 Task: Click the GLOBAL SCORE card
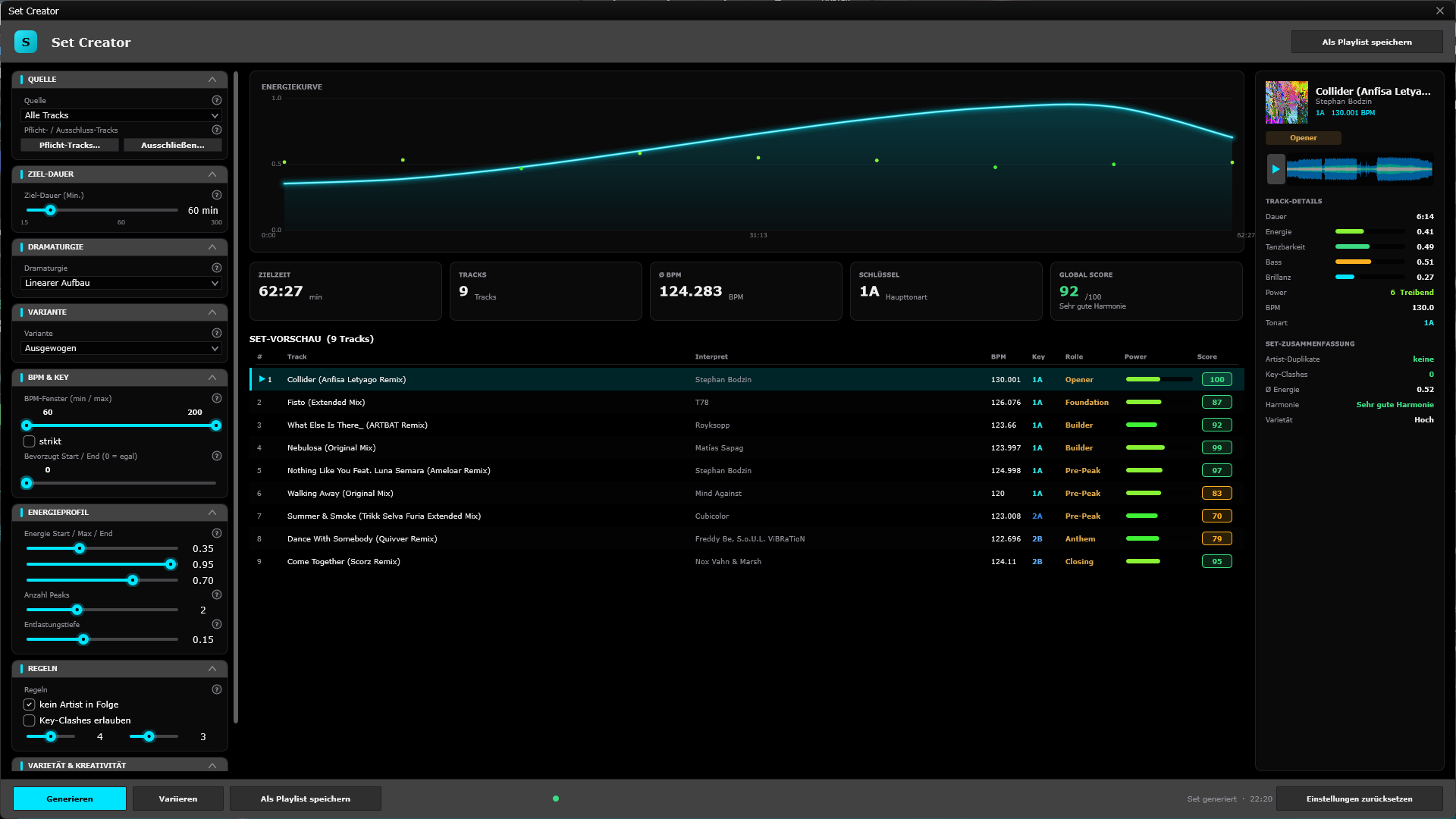tap(1147, 291)
